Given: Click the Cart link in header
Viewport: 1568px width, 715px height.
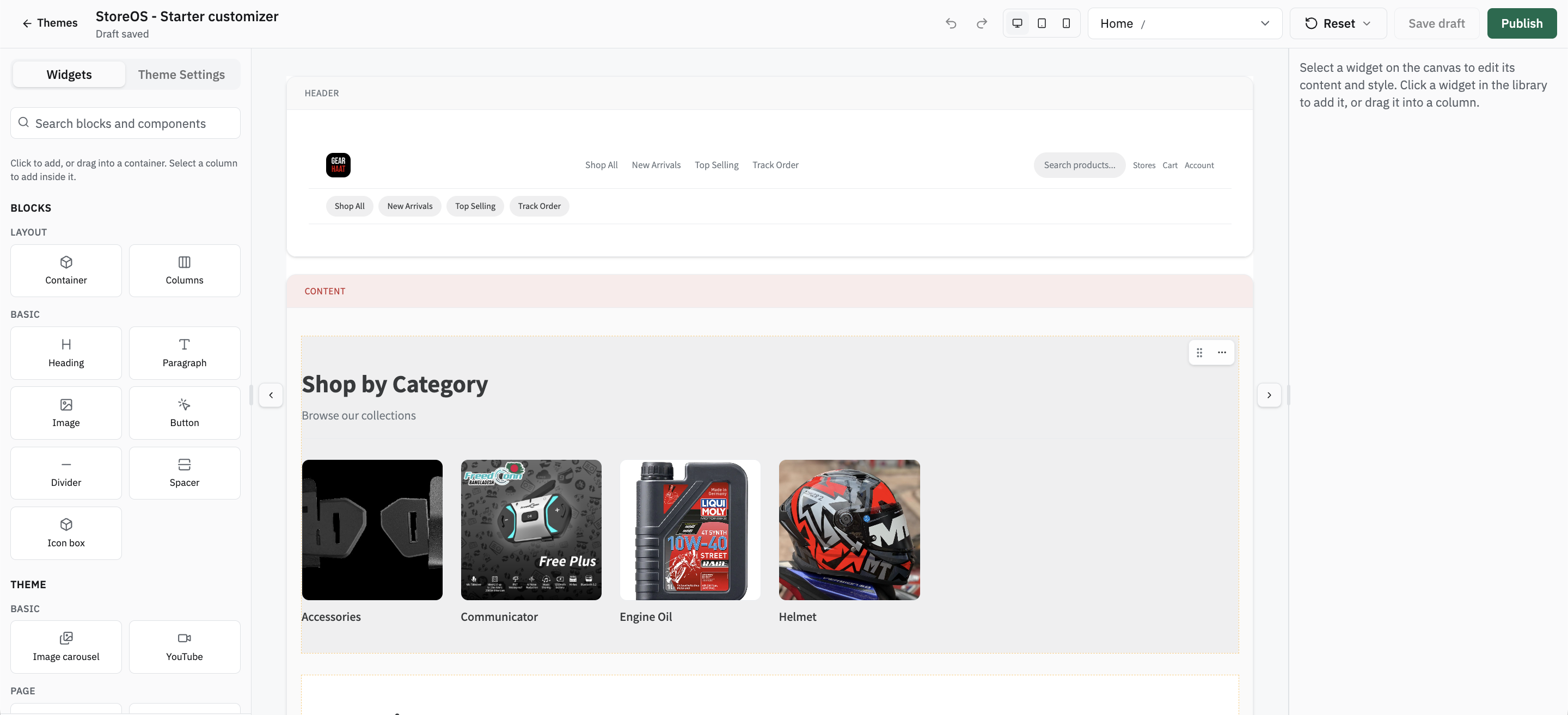Looking at the screenshot, I should (1170, 165).
